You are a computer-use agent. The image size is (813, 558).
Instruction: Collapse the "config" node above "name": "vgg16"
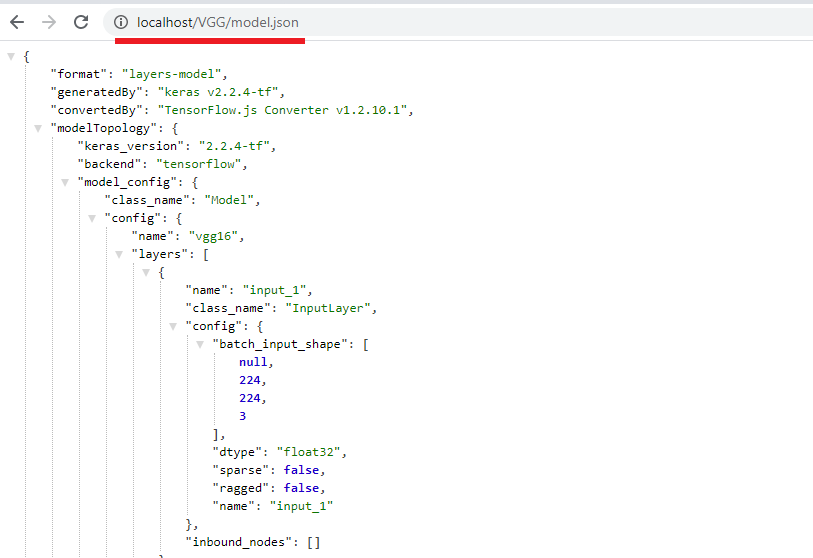pos(92,219)
